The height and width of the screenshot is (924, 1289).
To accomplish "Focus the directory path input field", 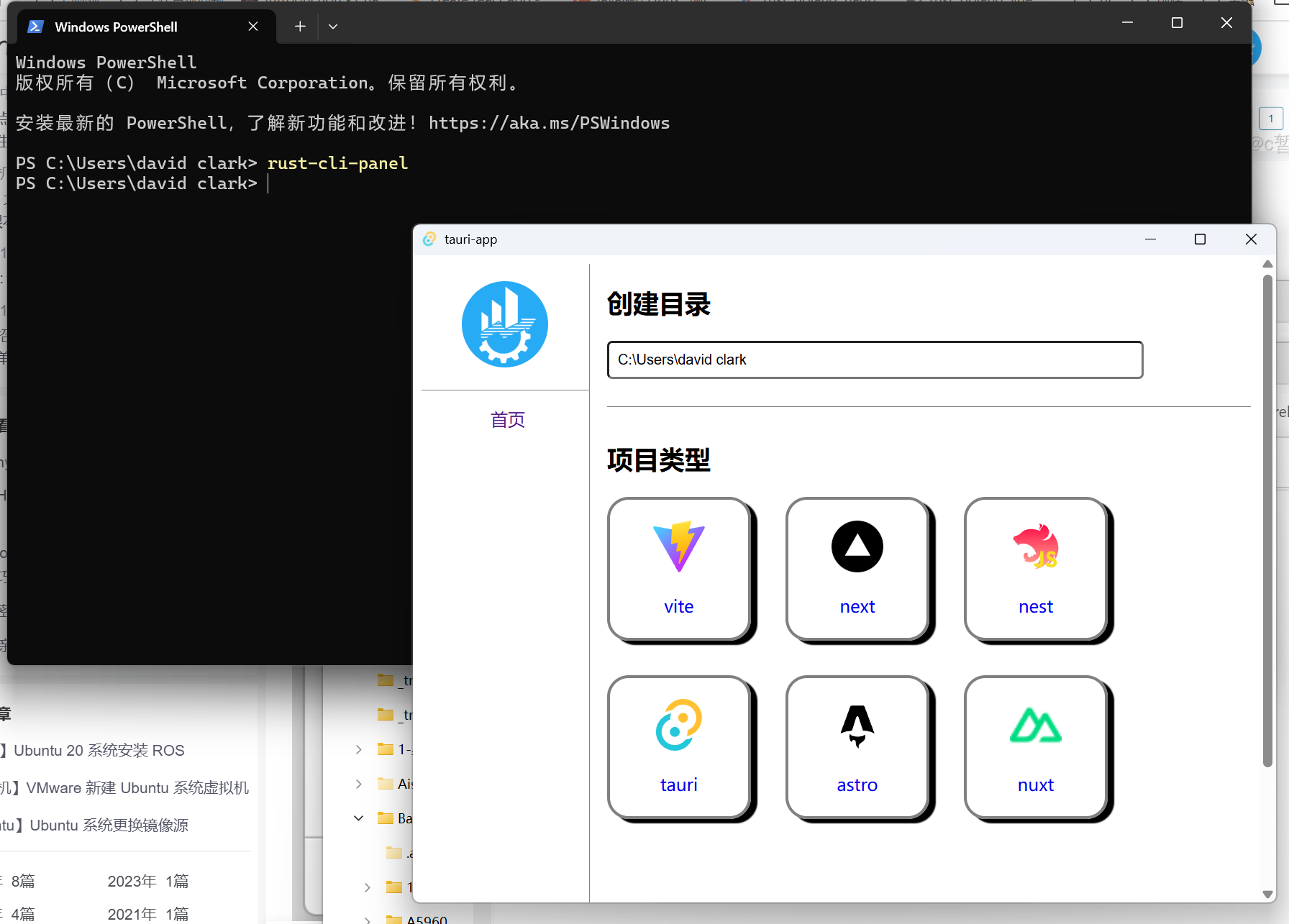I will click(875, 360).
